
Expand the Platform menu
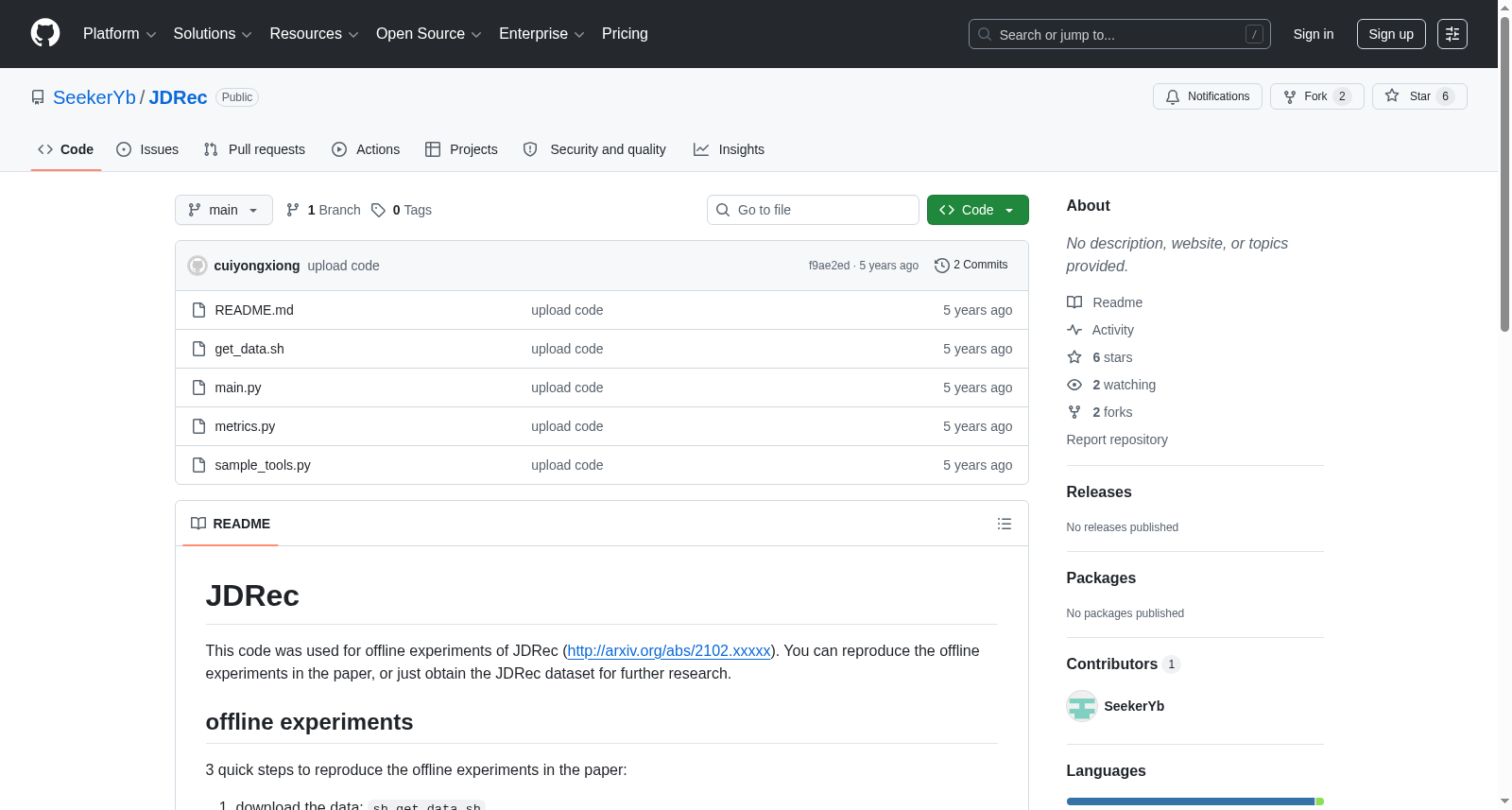click(x=120, y=34)
